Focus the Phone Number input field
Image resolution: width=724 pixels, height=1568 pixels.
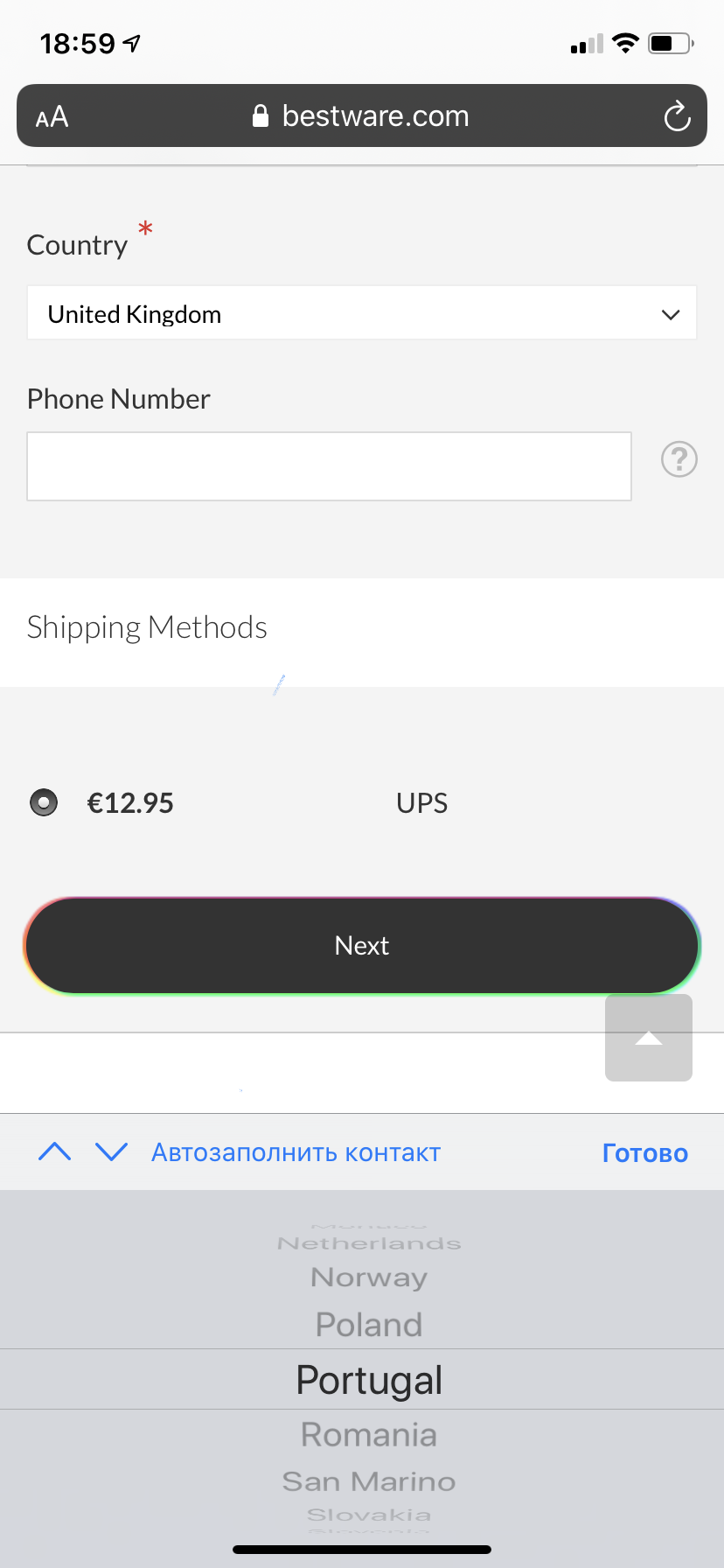click(329, 466)
